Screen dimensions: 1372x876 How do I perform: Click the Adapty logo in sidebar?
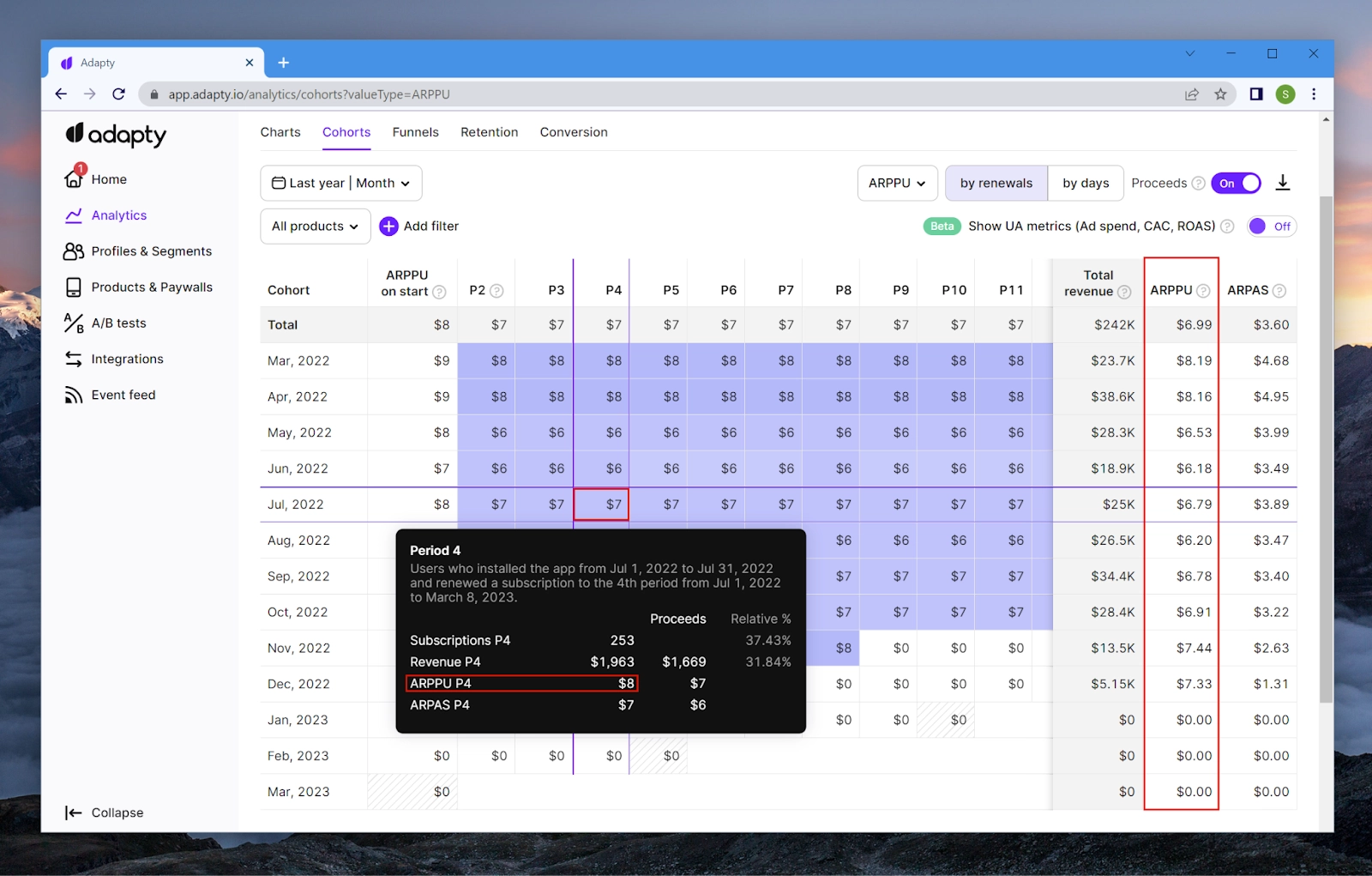116,135
